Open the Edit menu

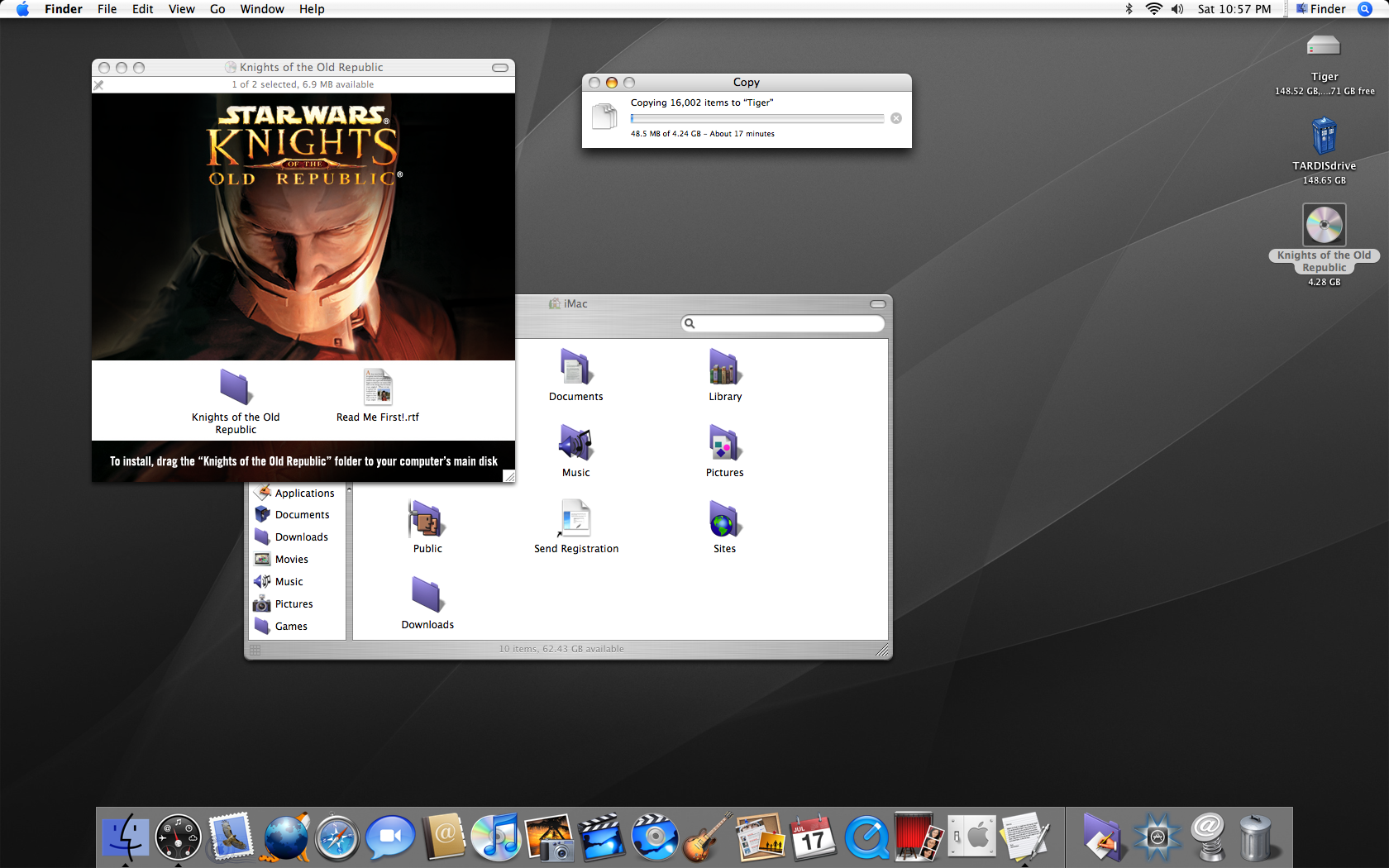point(143,9)
